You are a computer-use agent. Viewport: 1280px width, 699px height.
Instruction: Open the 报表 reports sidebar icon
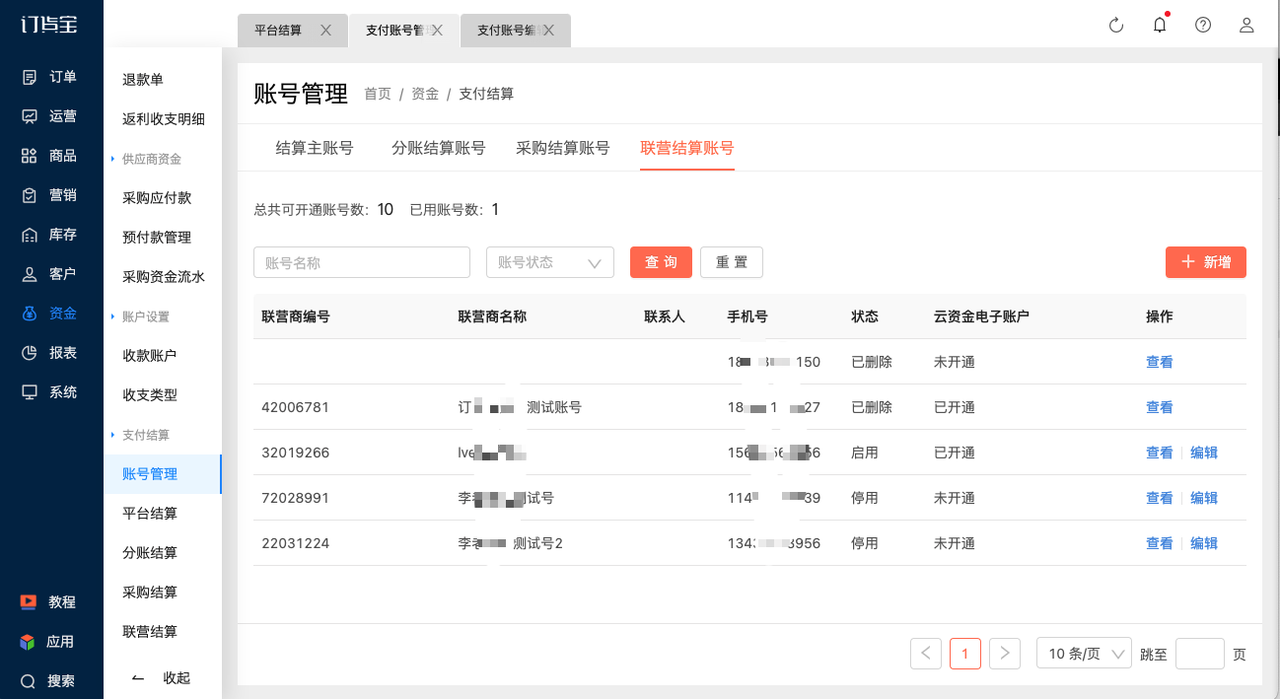pos(30,353)
